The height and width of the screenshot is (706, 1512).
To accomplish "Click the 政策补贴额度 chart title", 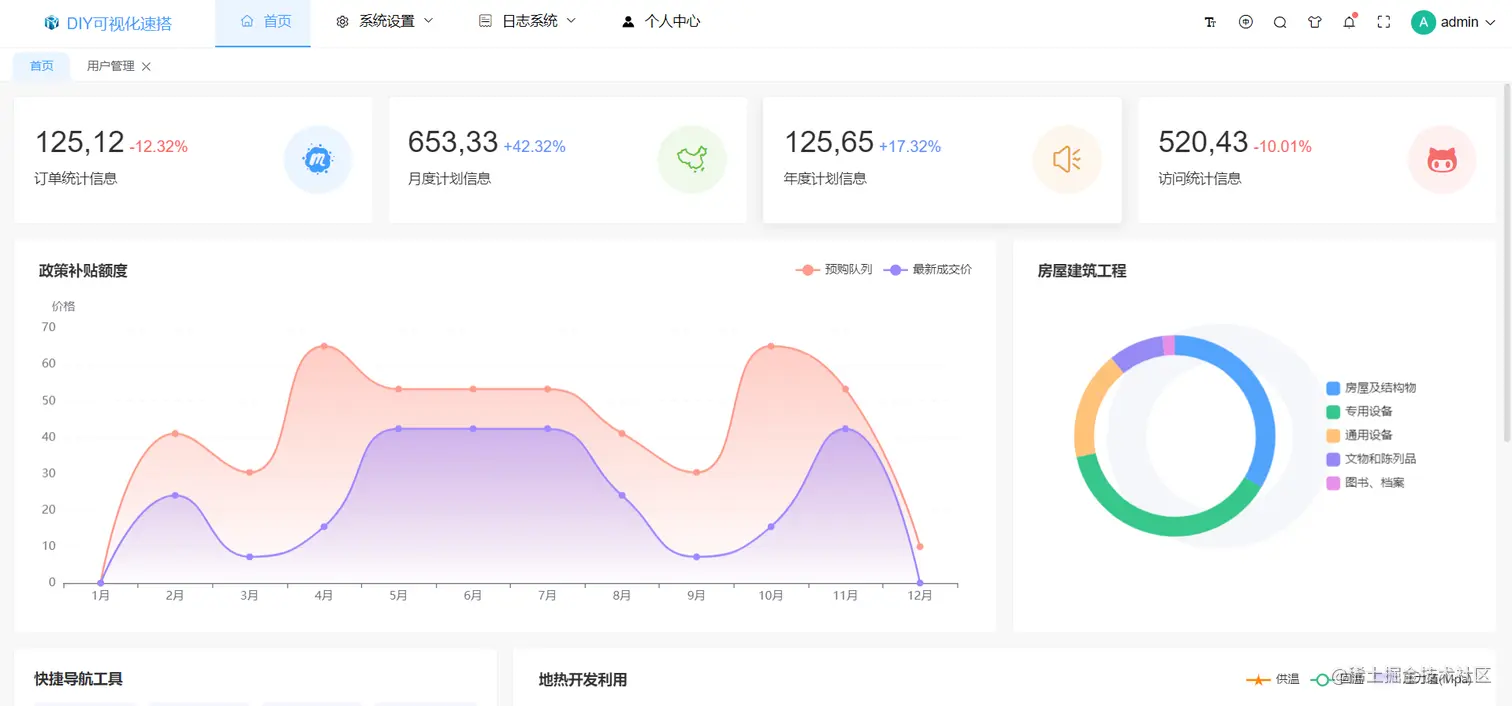I will (83, 271).
